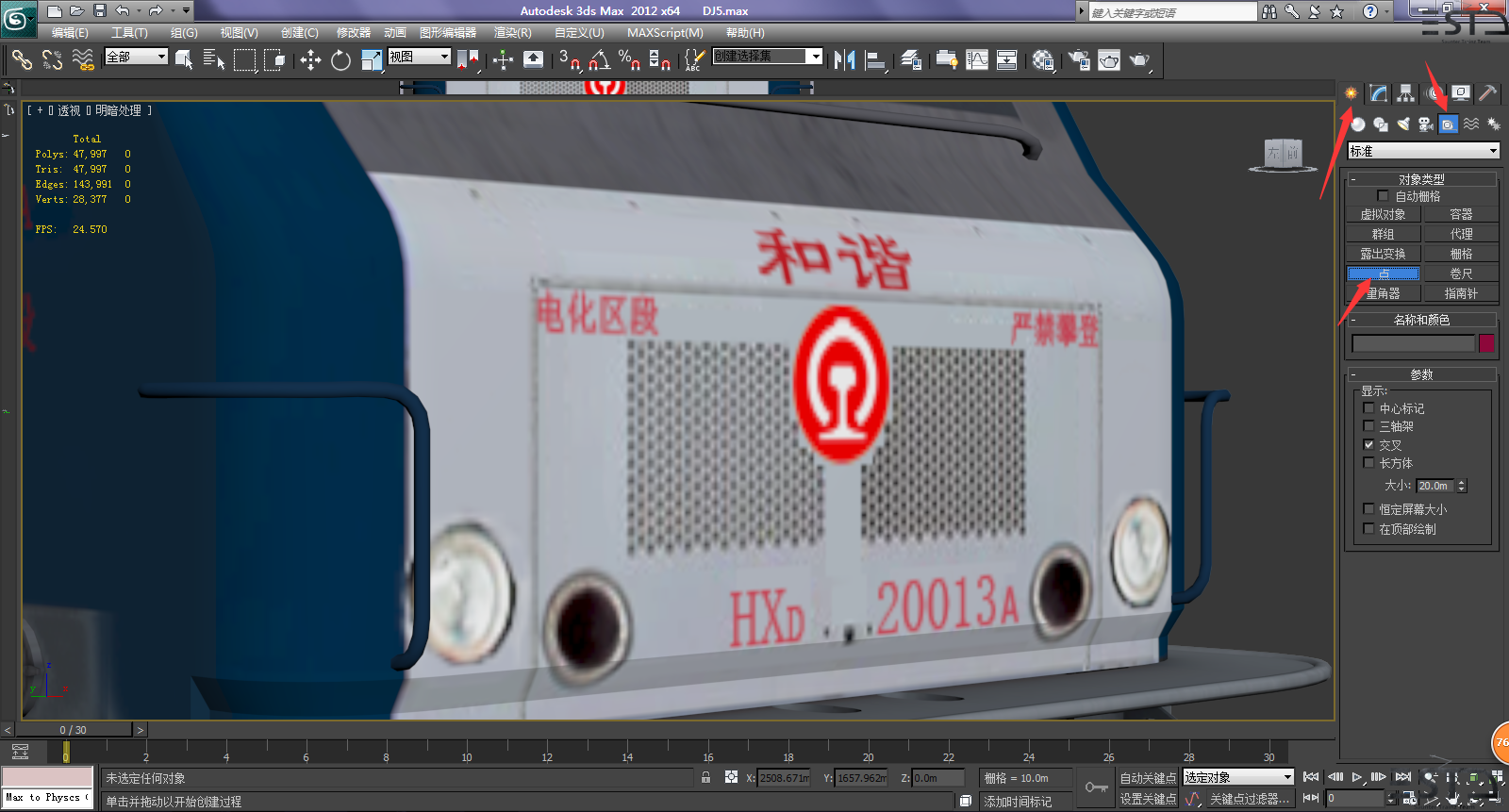The height and width of the screenshot is (812, 1509).
Task: Open Material Editor icon
Action: click(1042, 60)
